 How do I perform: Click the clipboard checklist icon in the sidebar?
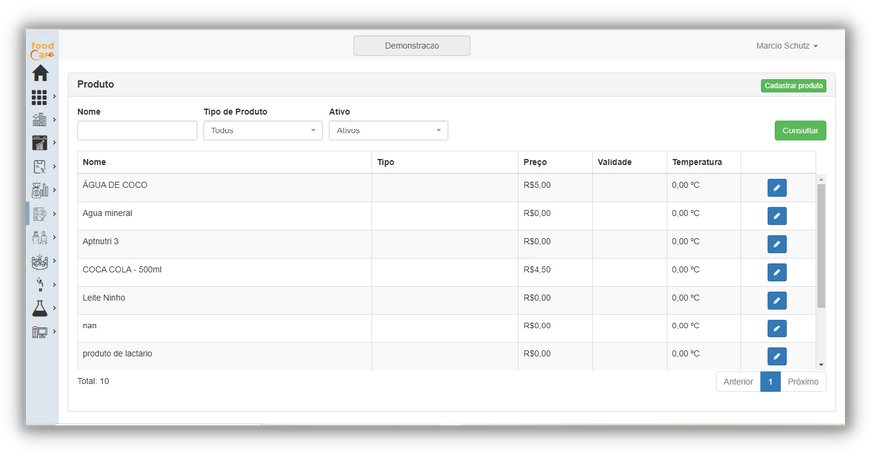(x=39, y=166)
